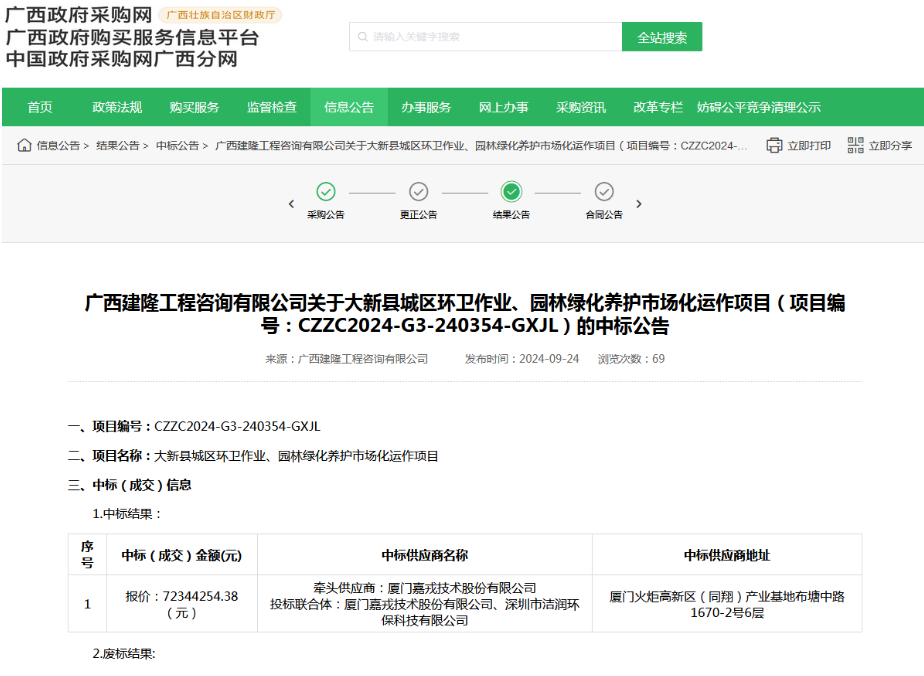Click the QR code share icon
This screenshot has width=924, height=676.
855,145
